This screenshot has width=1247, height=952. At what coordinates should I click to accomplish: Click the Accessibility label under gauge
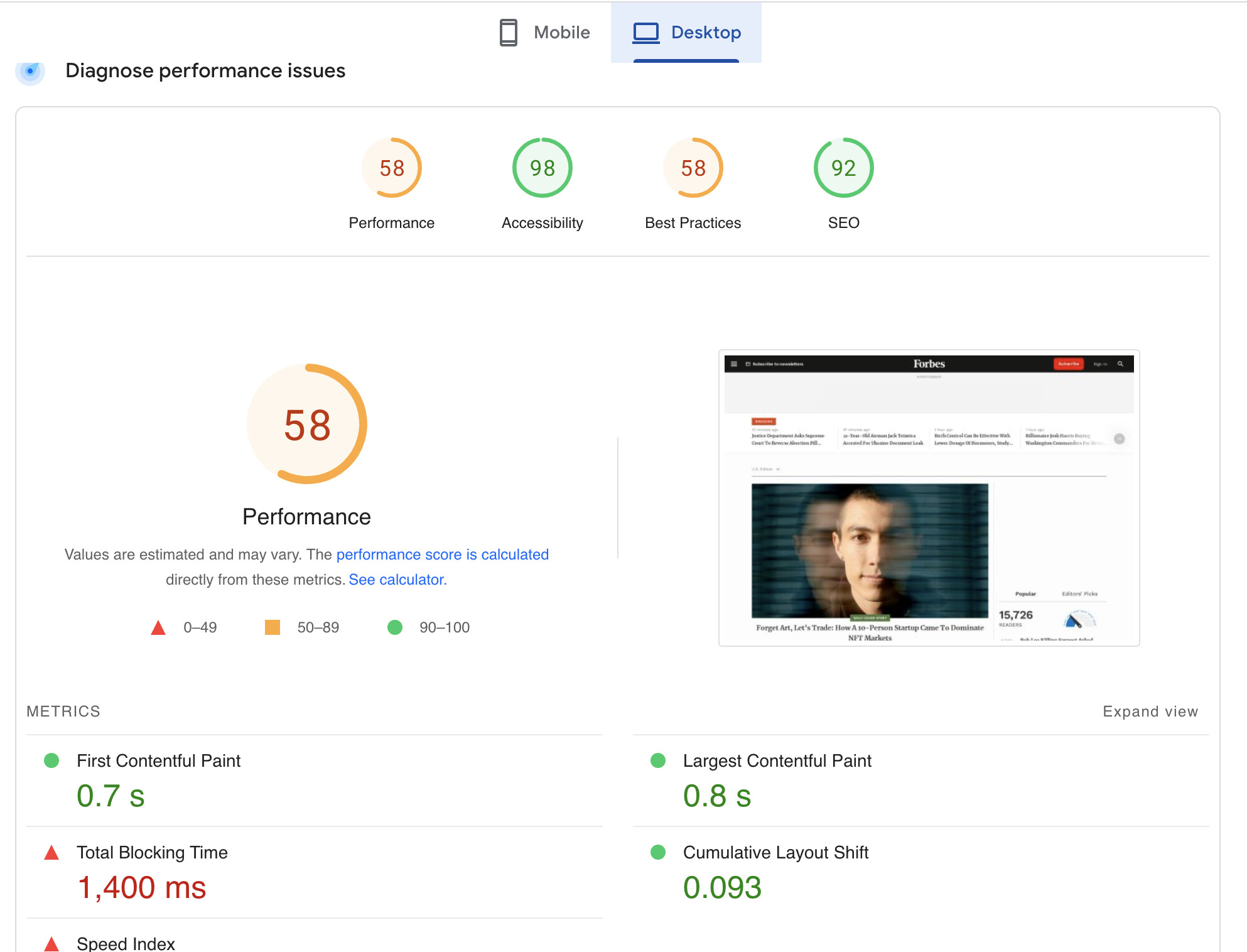point(543,223)
